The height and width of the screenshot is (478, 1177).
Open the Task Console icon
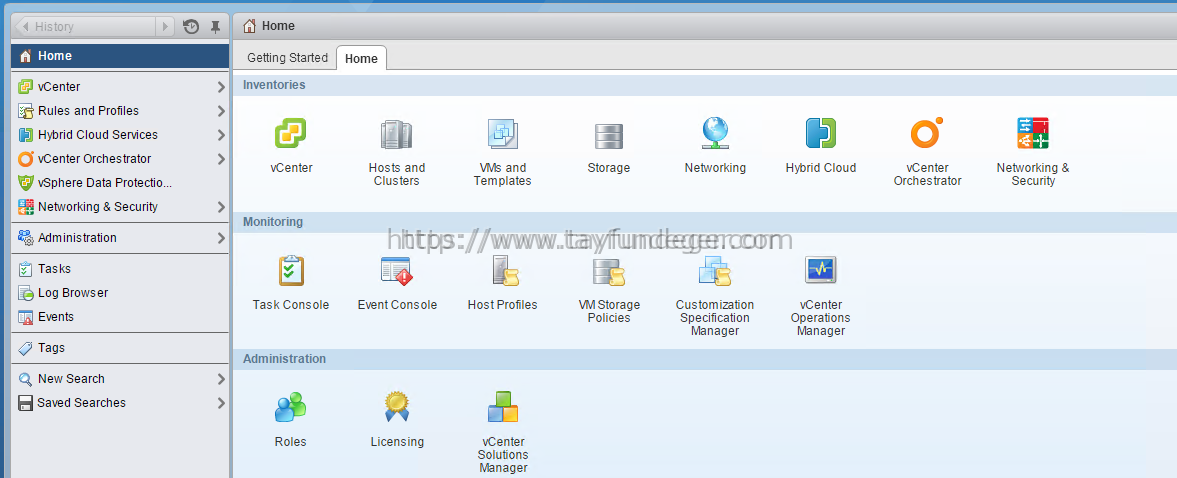[x=290, y=270]
